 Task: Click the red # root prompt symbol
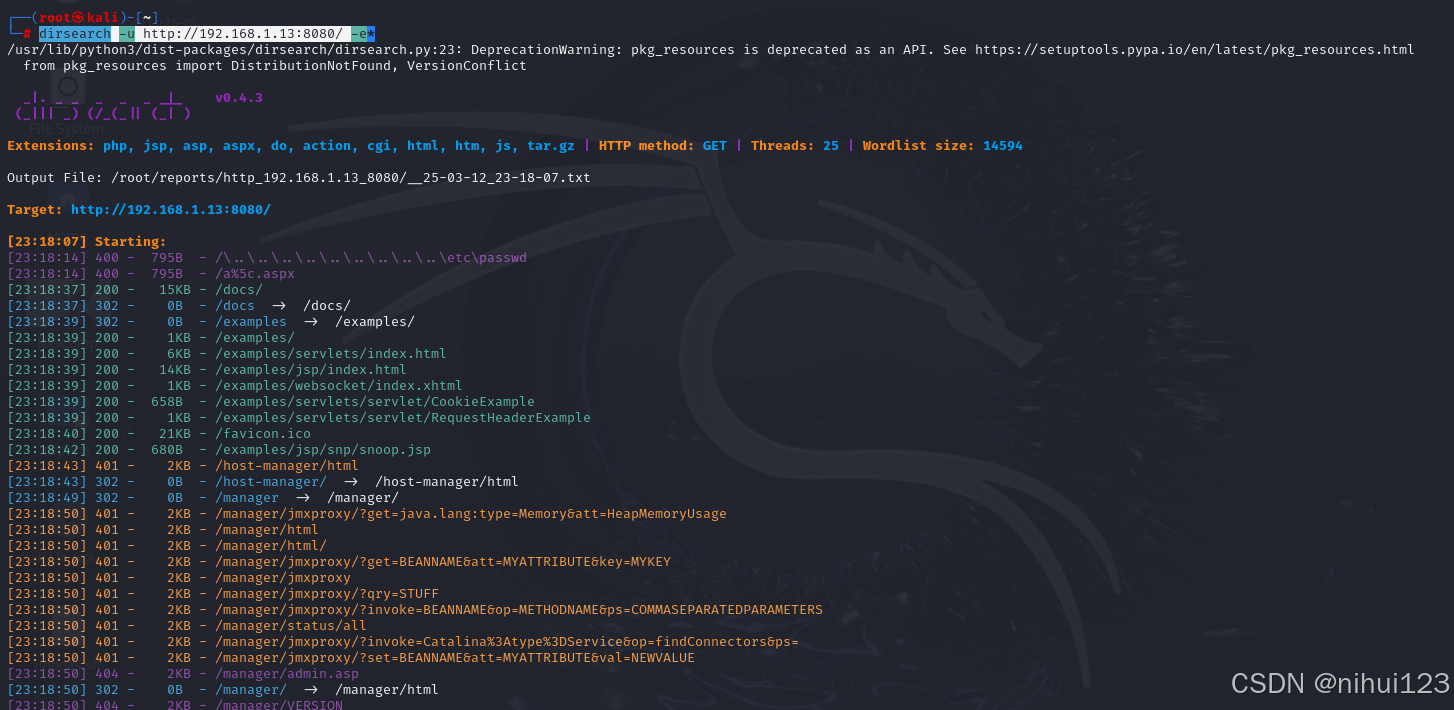point(27,34)
